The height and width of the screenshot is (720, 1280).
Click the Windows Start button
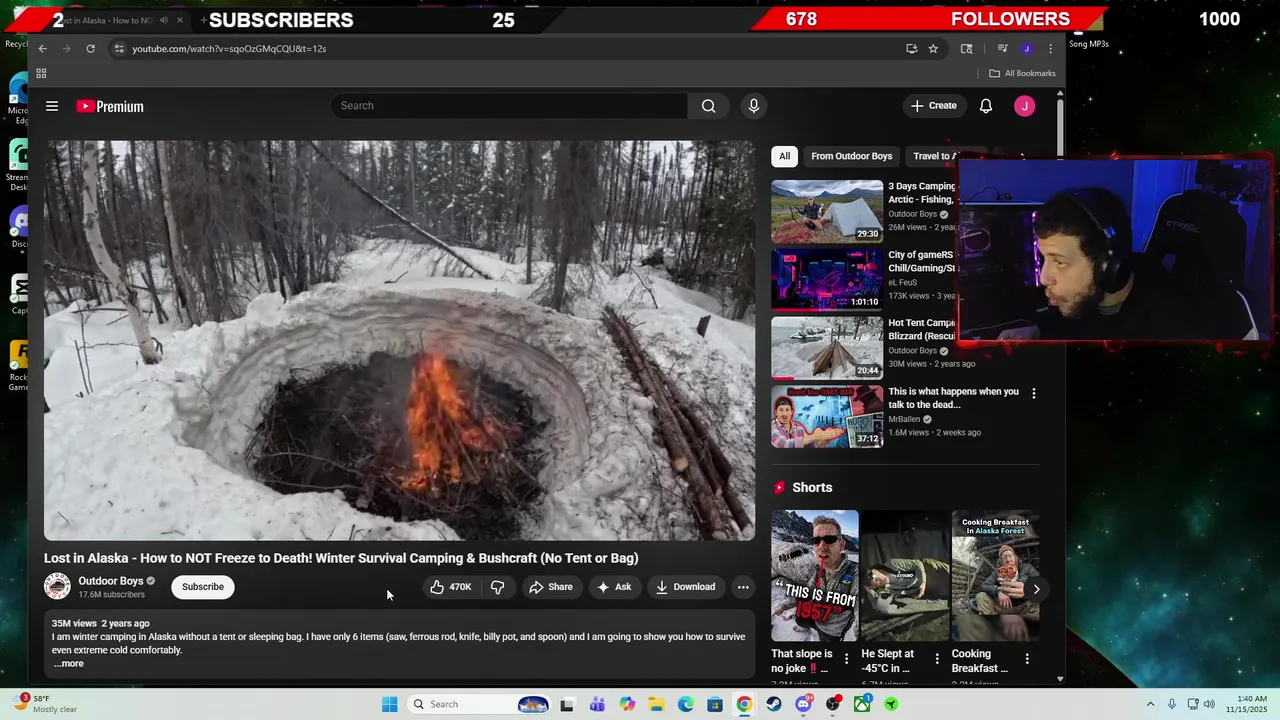389,704
